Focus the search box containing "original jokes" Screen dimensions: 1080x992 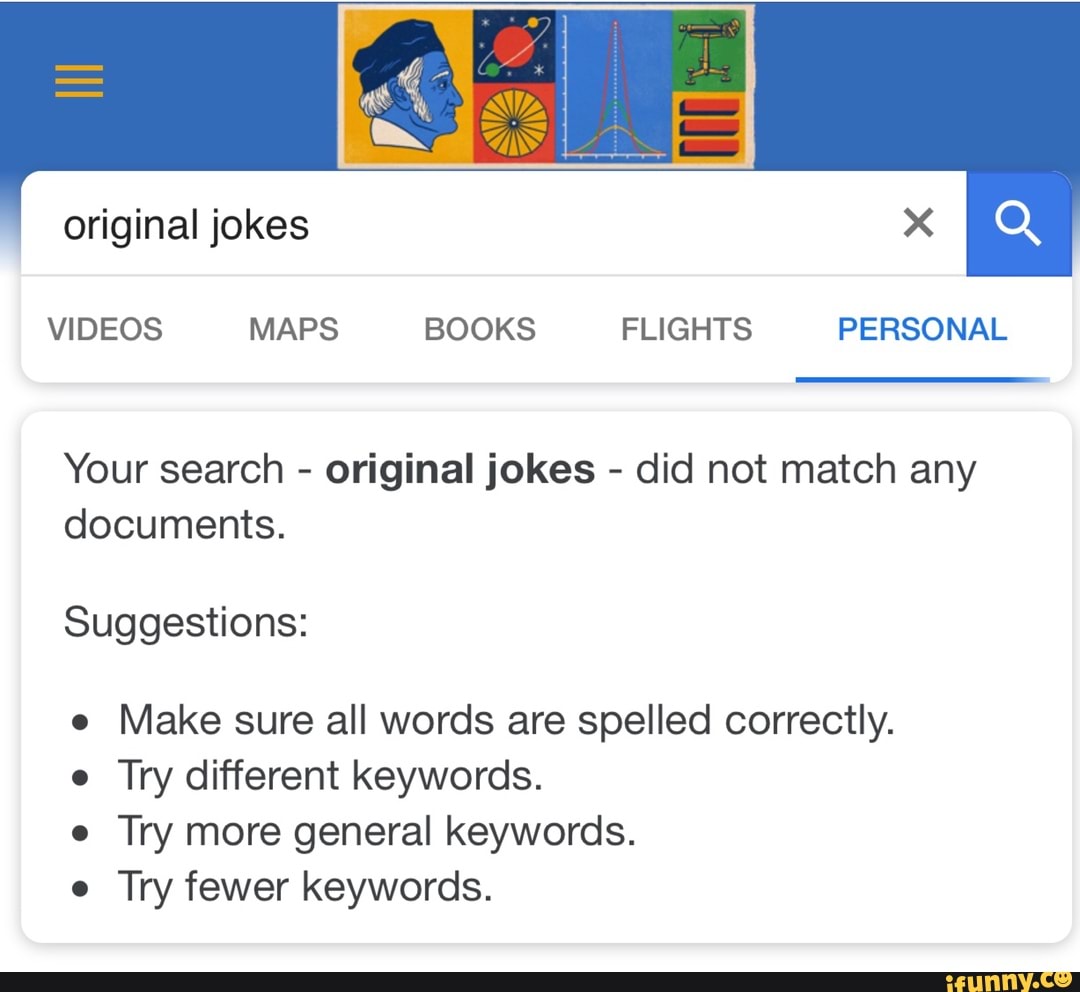pyautogui.click(x=450, y=225)
